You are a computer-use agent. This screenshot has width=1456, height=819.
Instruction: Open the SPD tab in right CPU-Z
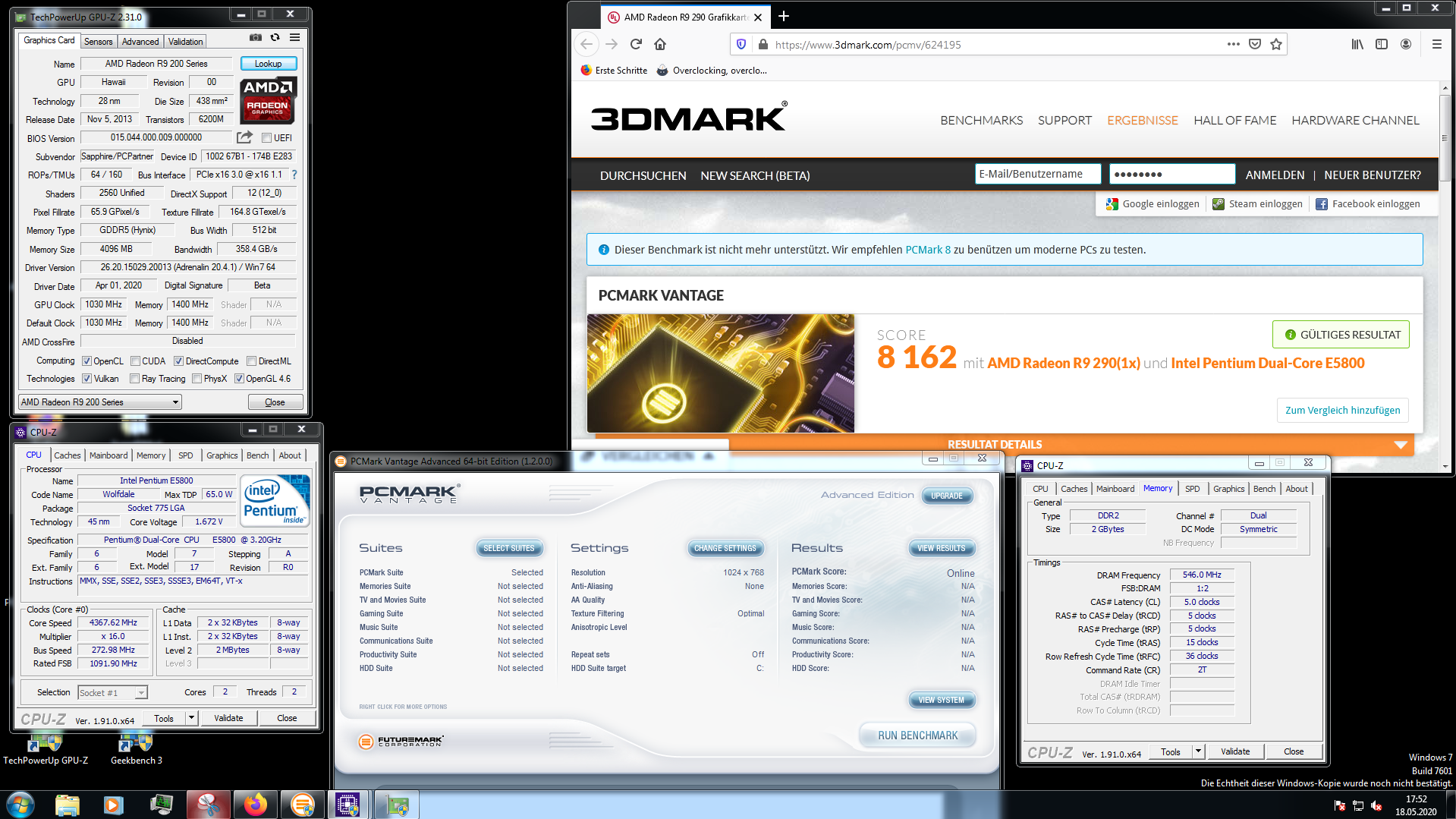click(1193, 489)
